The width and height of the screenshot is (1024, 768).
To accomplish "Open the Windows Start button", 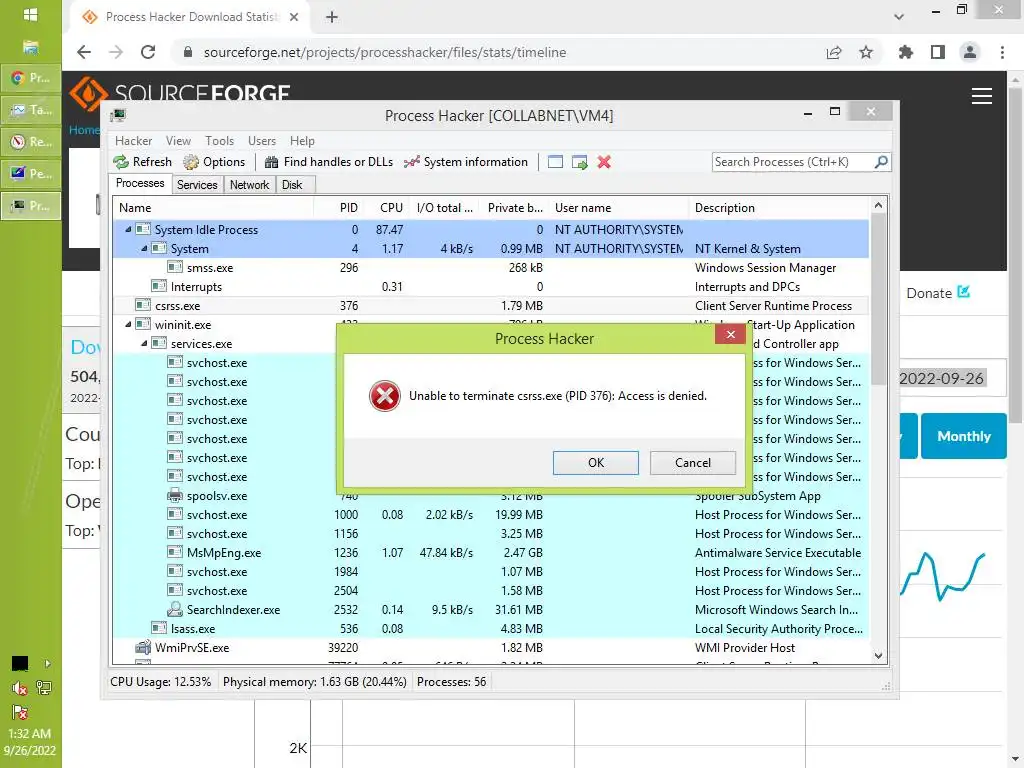I will tap(31, 15).
